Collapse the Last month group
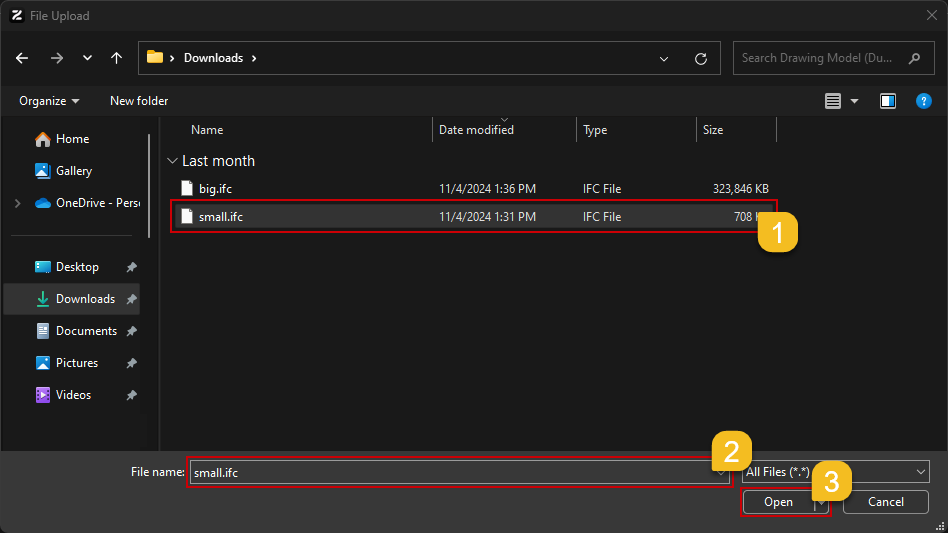948x533 pixels. tap(172, 161)
